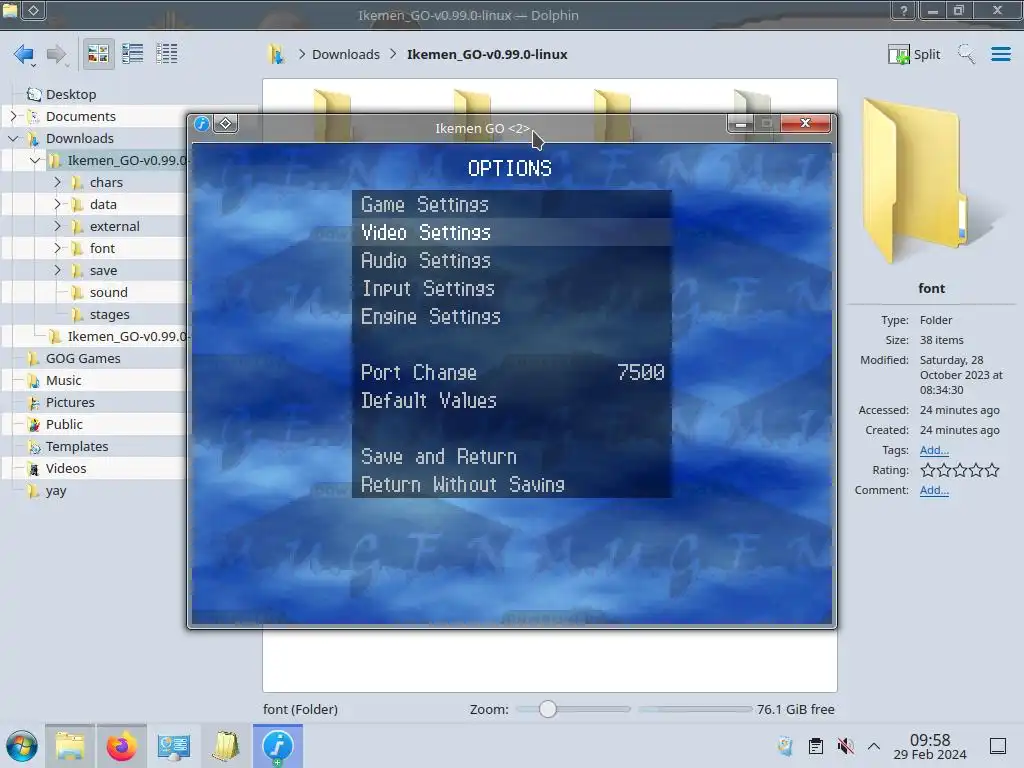Collapse the Downloads tree node
This screenshot has height=768, width=1024.
click(x=13, y=138)
